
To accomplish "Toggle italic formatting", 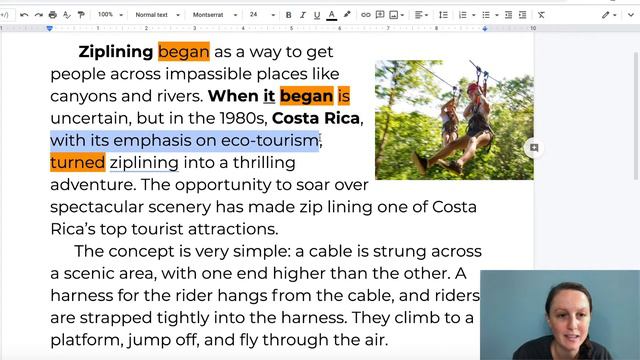I will (302, 15).
